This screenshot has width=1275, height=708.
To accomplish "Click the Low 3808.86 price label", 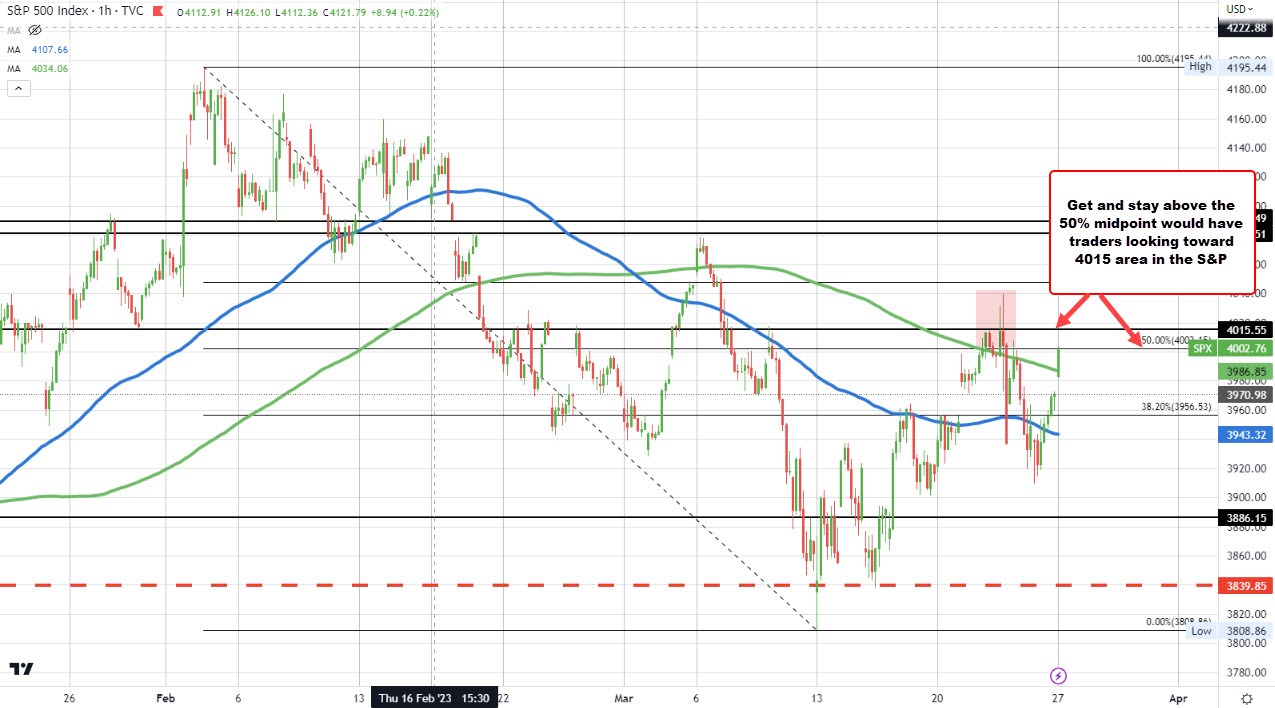I will (x=1230, y=631).
